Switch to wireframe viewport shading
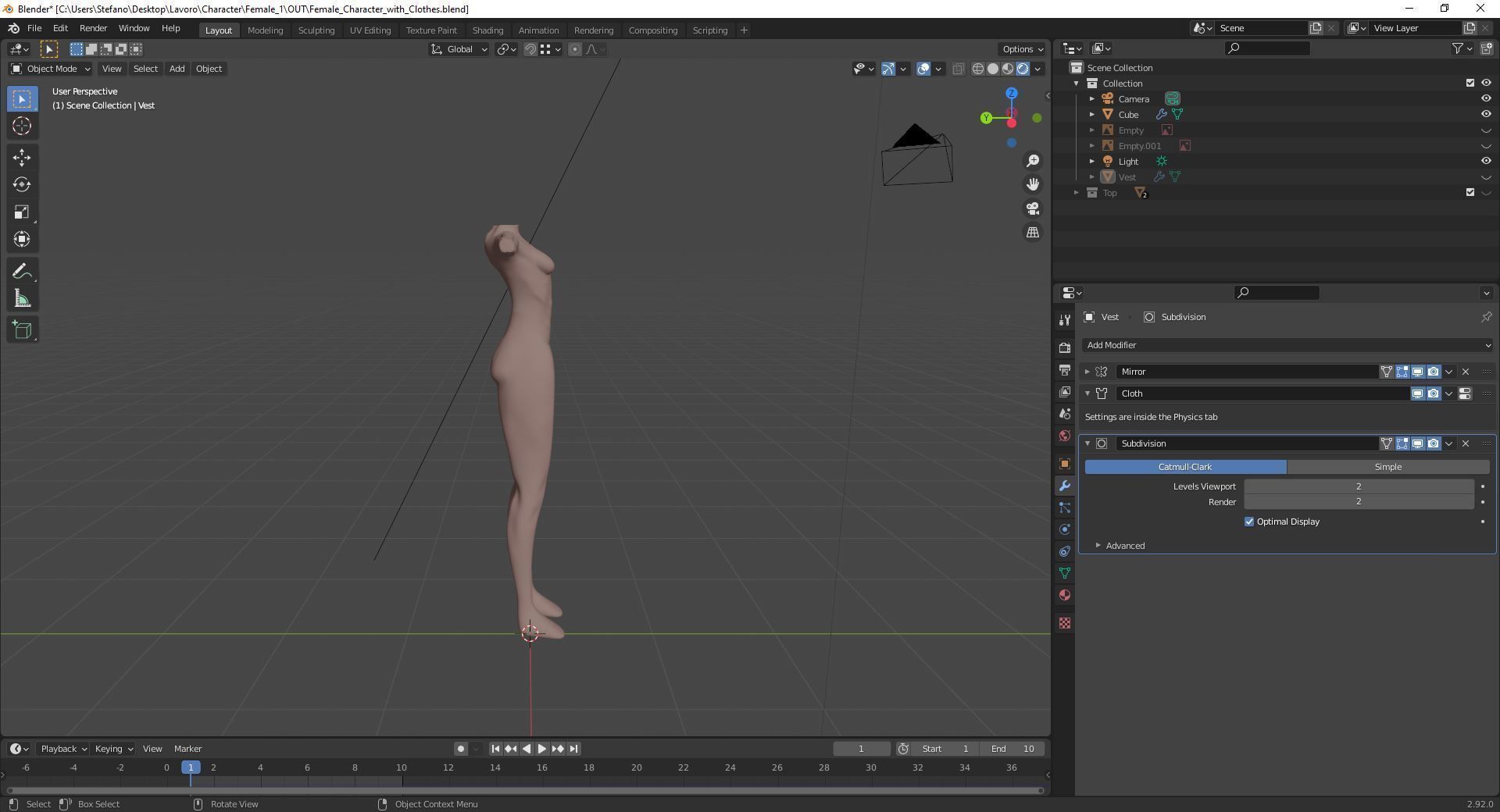Screen dimensions: 1500x812 pyautogui.click(x=977, y=69)
